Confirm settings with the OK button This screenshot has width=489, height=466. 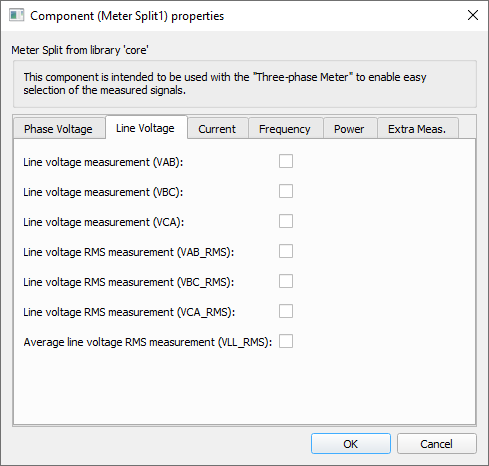click(351, 444)
